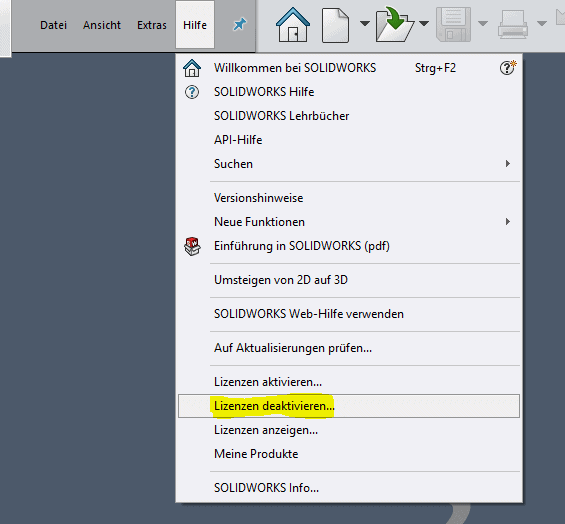The width and height of the screenshot is (565, 524).
Task: Open the Ansicht menu
Action: [102, 25]
